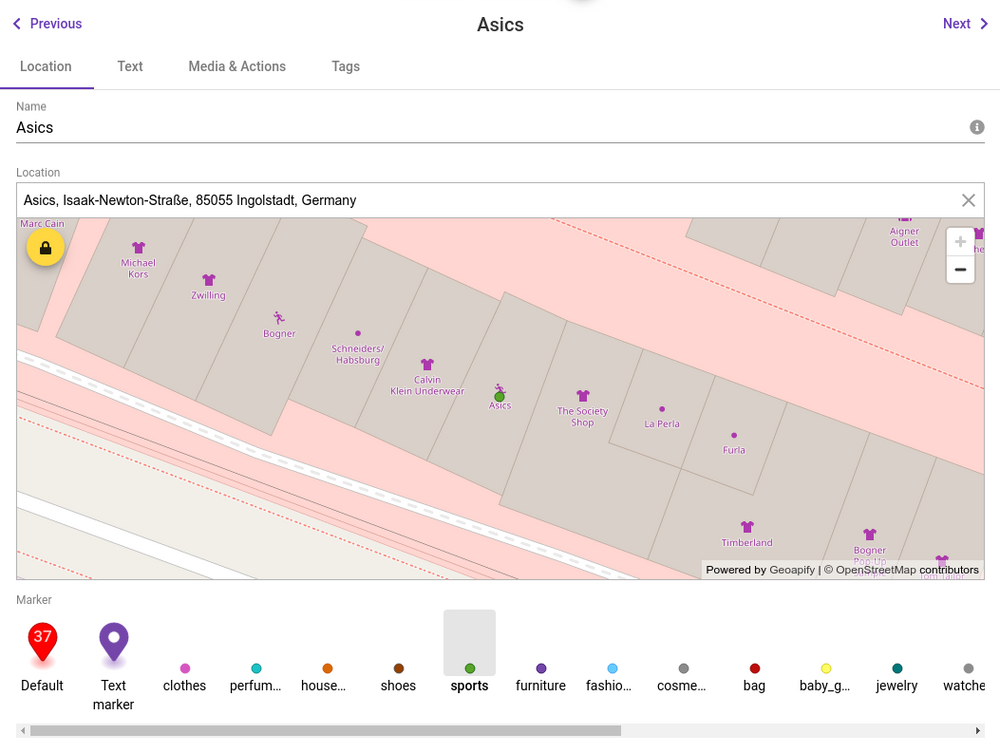Click the yellow map lock icon
Viewport: 1000px width, 751px height.
pyautogui.click(x=45, y=247)
